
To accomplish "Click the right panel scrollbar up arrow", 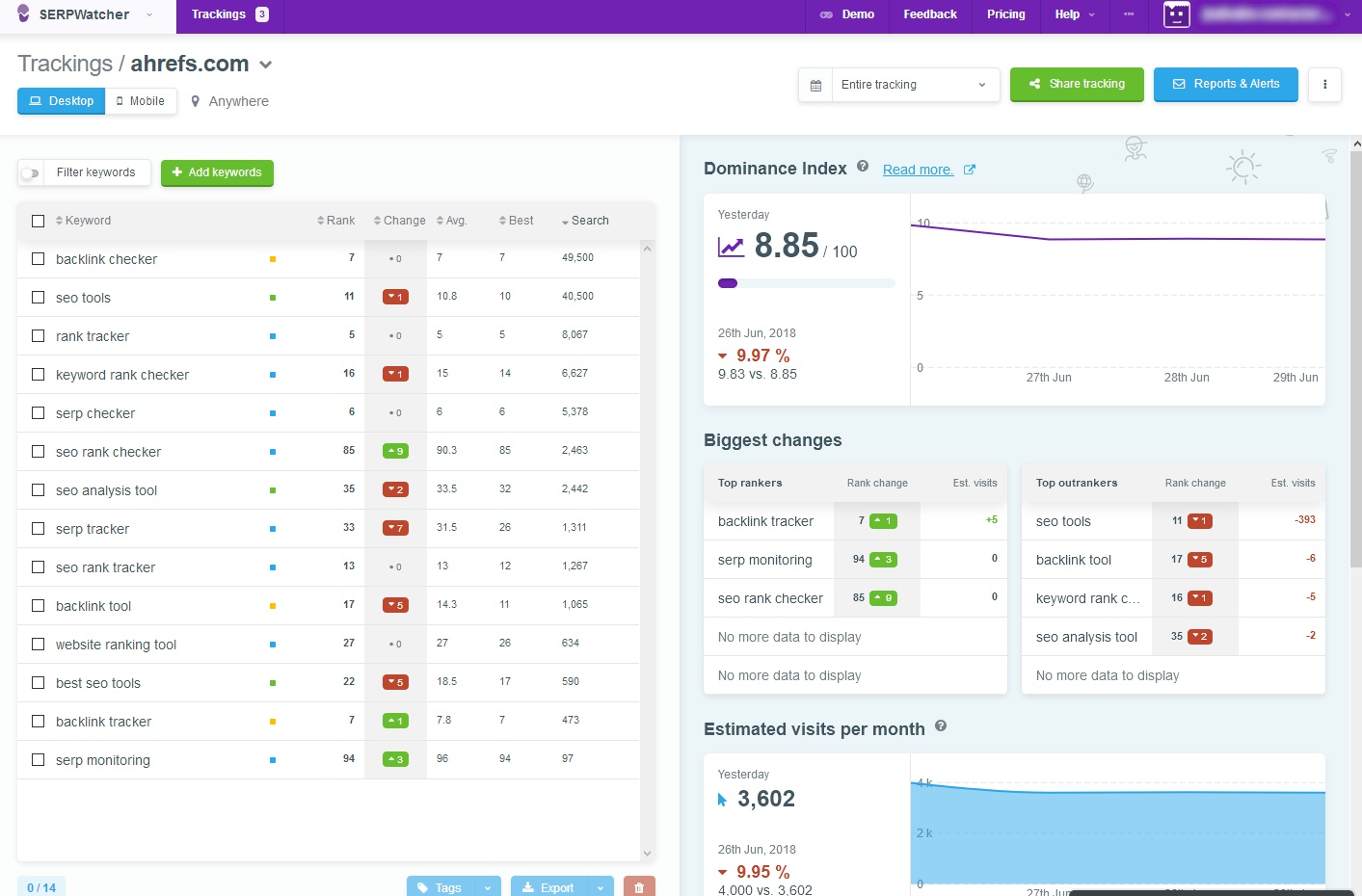I will 1356,145.
